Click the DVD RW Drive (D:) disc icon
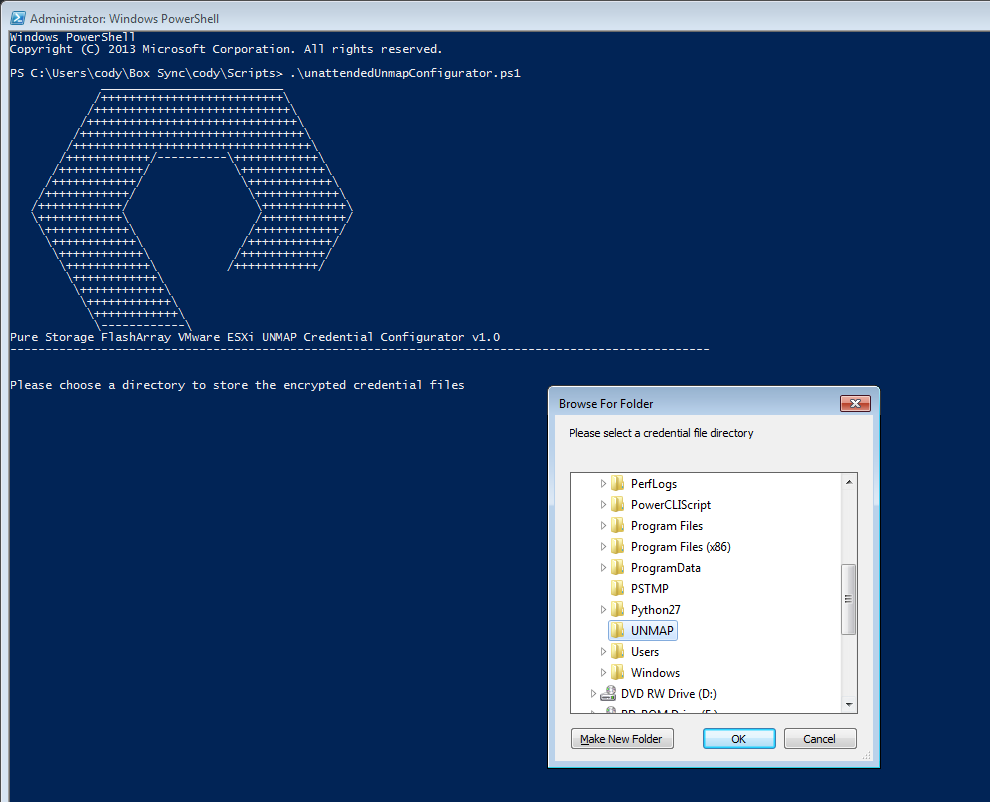Image resolution: width=990 pixels, height=802 pixels. 608,693
